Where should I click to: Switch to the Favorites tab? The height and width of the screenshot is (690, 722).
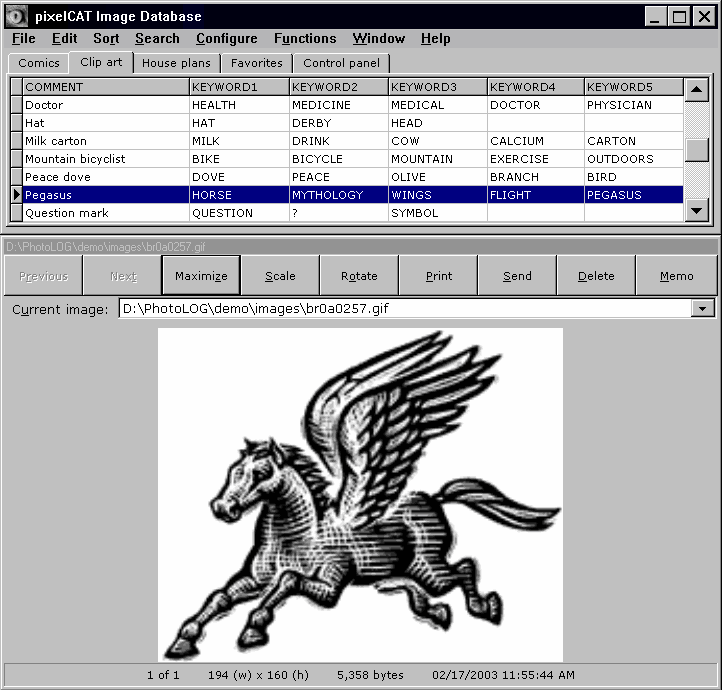256,63
